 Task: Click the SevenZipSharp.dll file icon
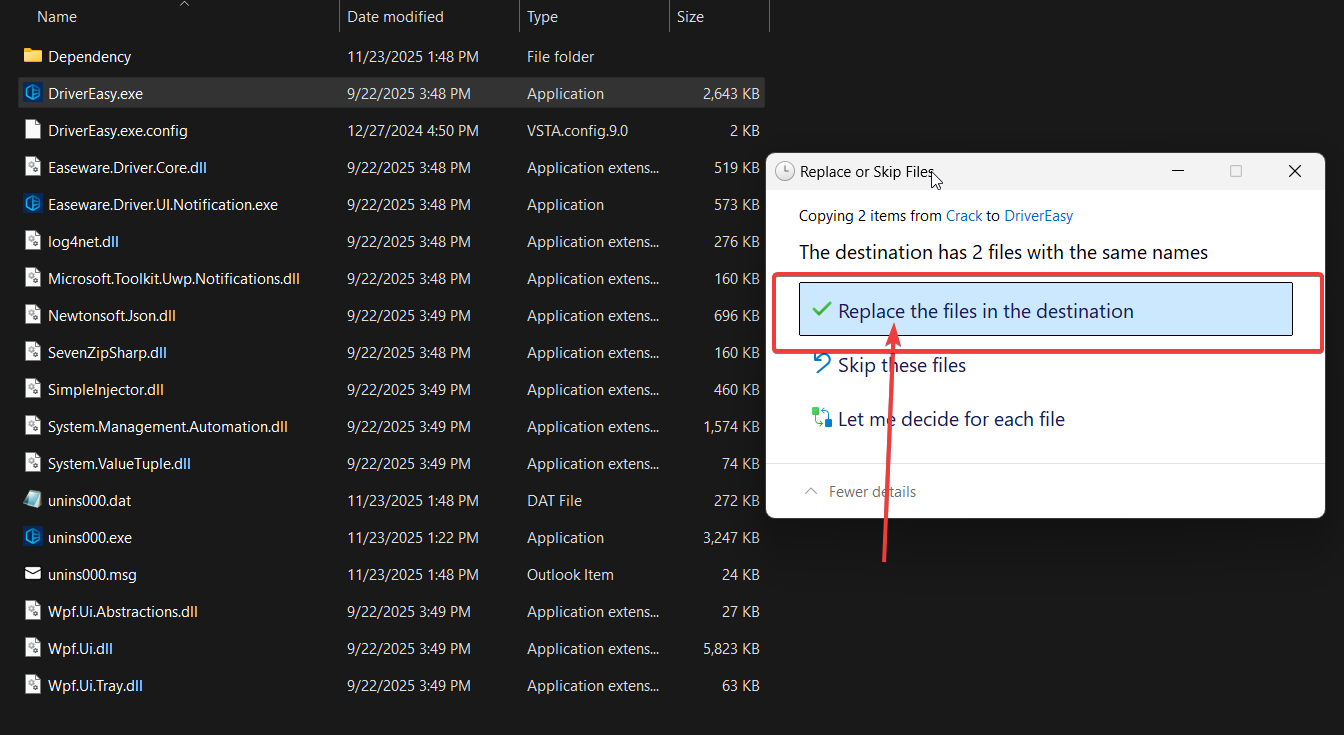coord(33,352)
